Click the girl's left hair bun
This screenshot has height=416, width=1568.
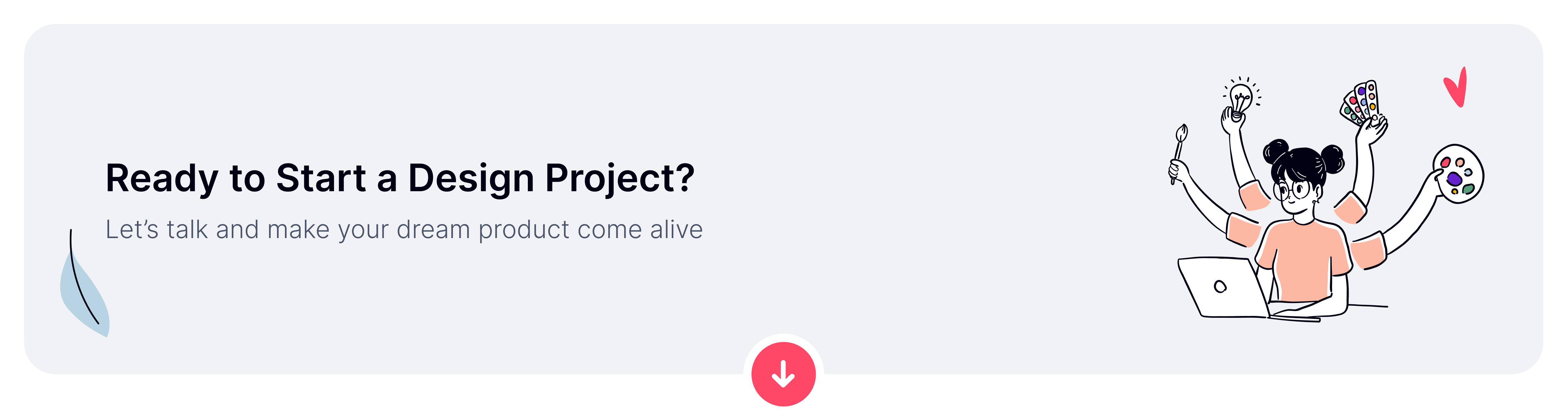coord(1276,150)
